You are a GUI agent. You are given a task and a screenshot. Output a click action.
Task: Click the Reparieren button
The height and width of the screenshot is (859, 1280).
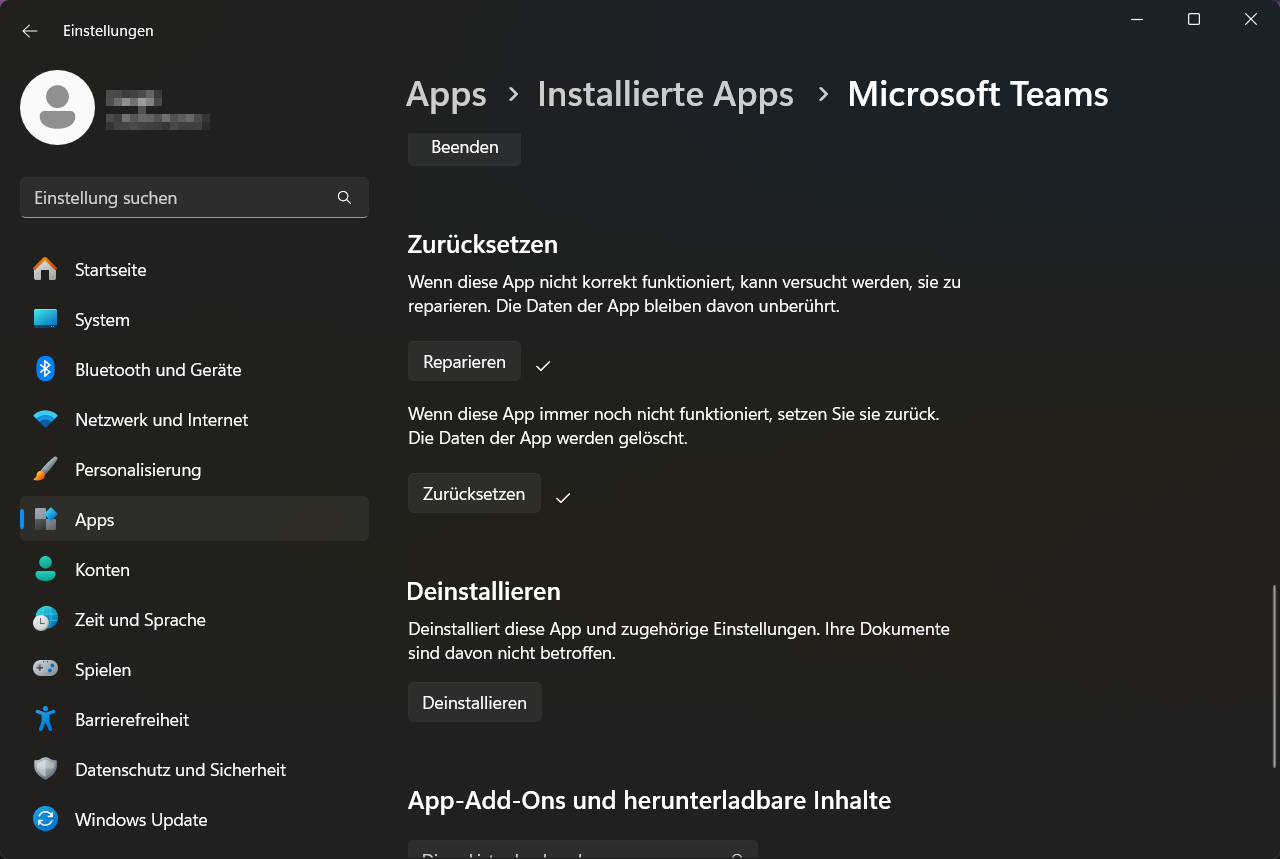coord(464,361)
